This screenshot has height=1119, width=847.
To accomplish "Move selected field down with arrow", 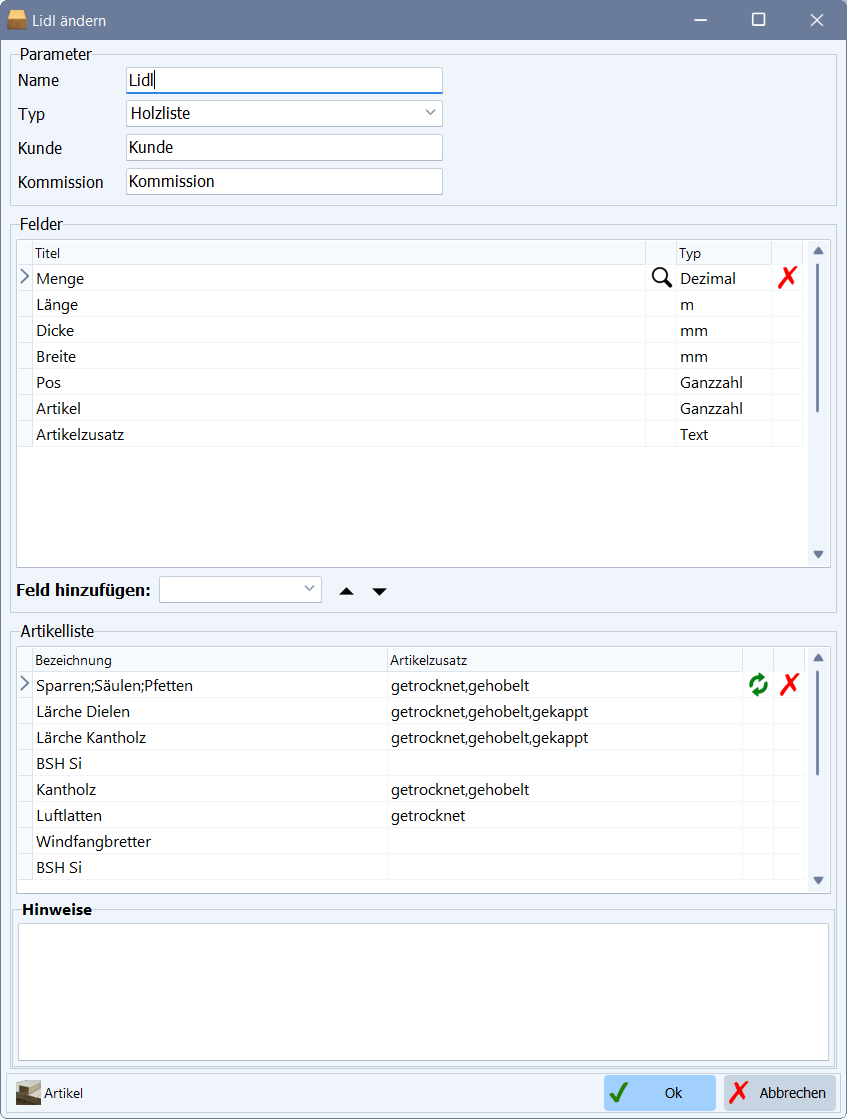I will tap(380, 591).
